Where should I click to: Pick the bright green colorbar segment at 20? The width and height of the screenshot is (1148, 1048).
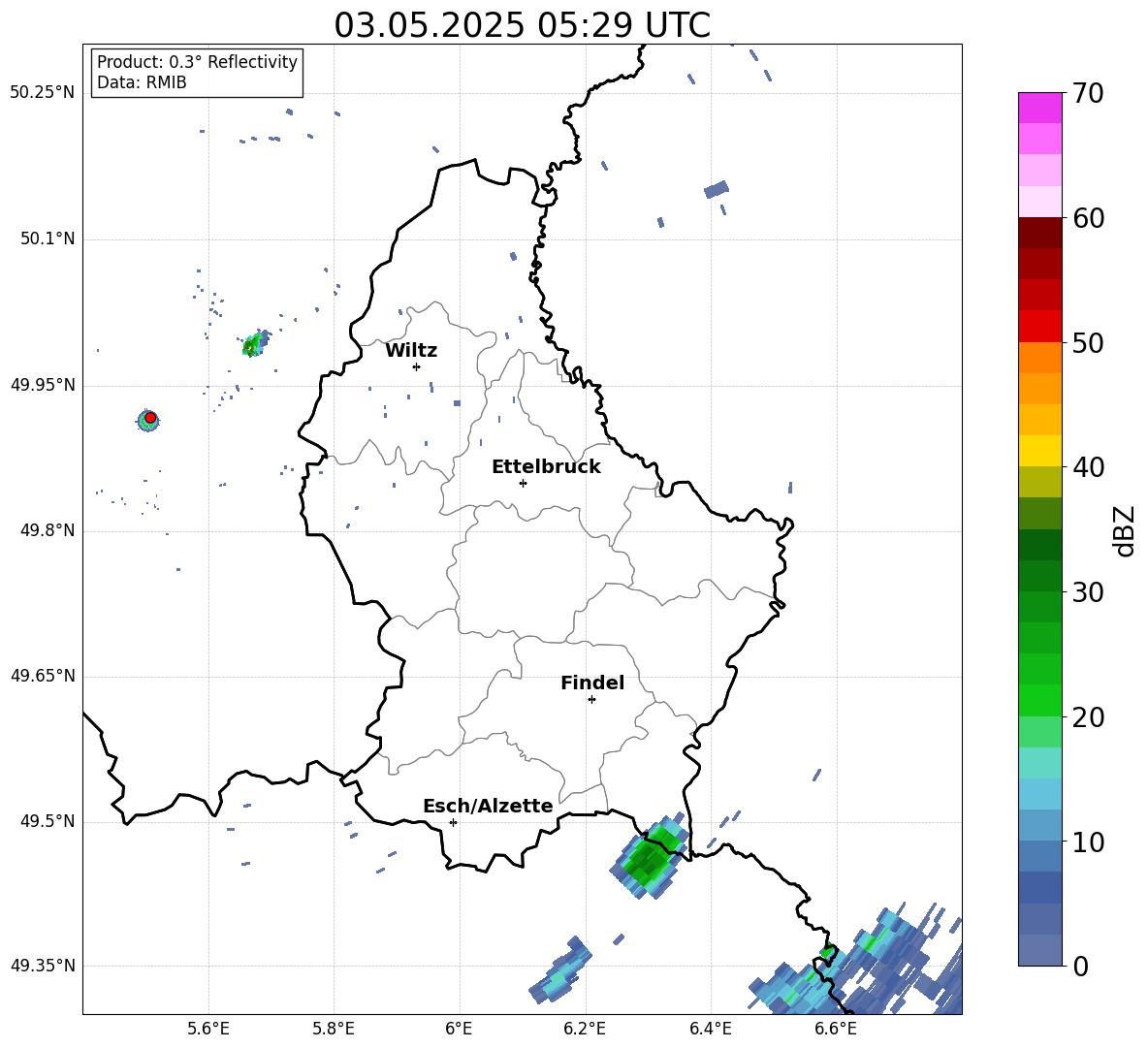1039,700
